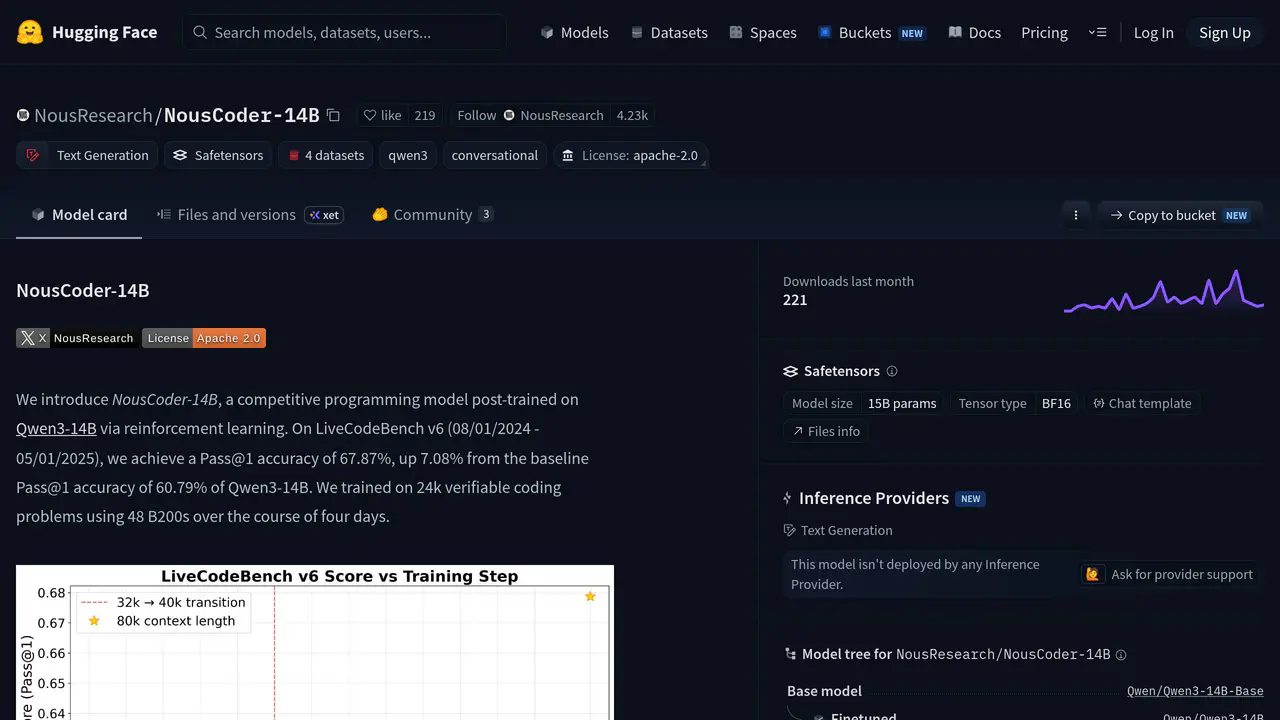The height and width of the screenshot is (720, 1280).
Task: Click the 4.23k followers count
Action: 632,115
